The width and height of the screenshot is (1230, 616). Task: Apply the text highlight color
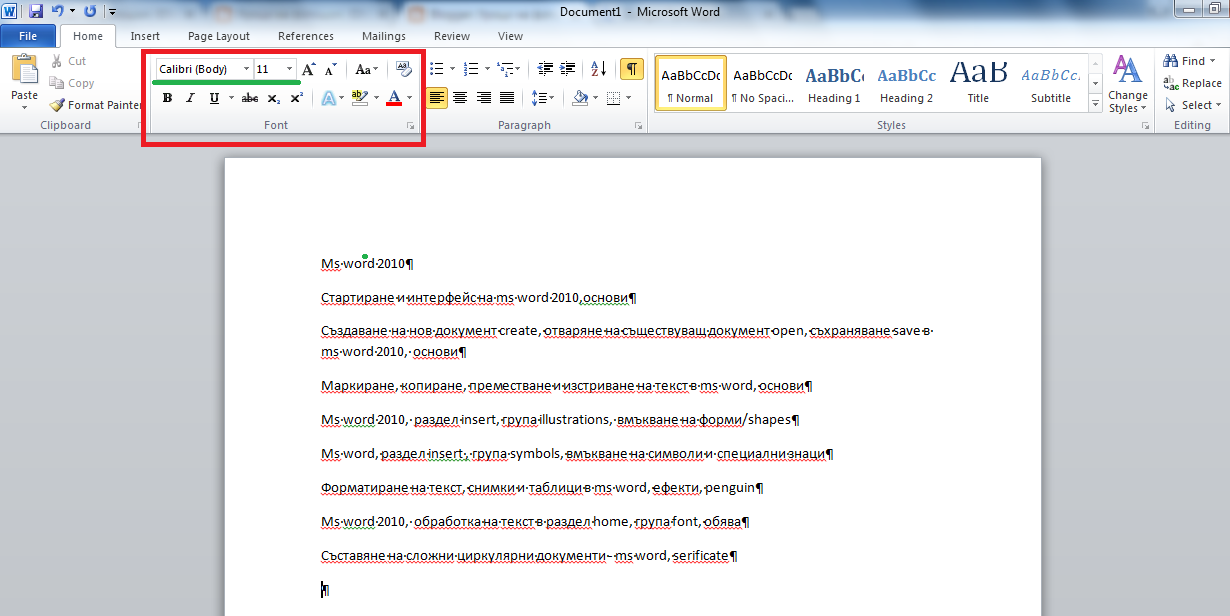click(360, 98)
